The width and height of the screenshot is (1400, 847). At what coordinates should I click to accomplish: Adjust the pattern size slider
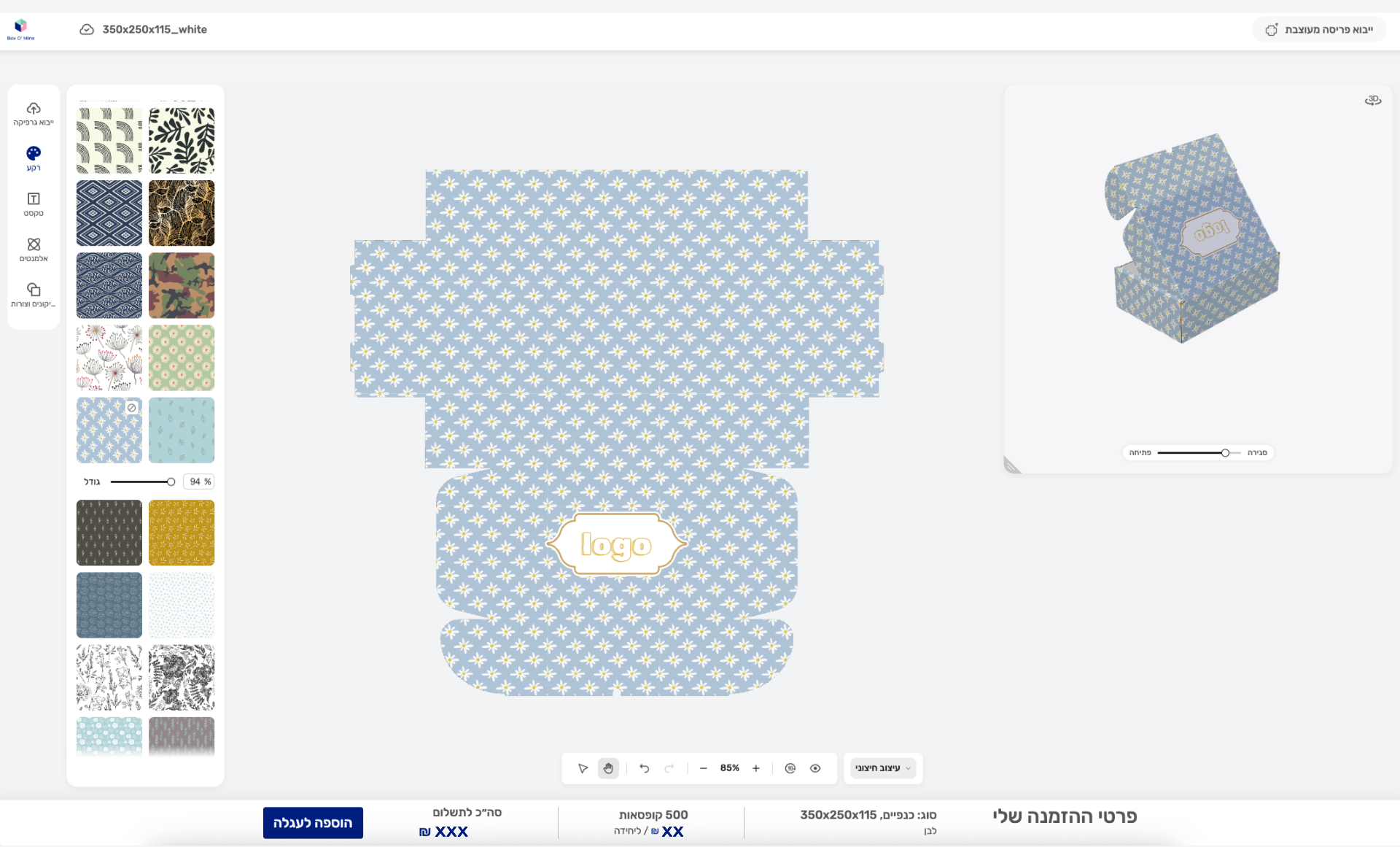click(171, 481)
